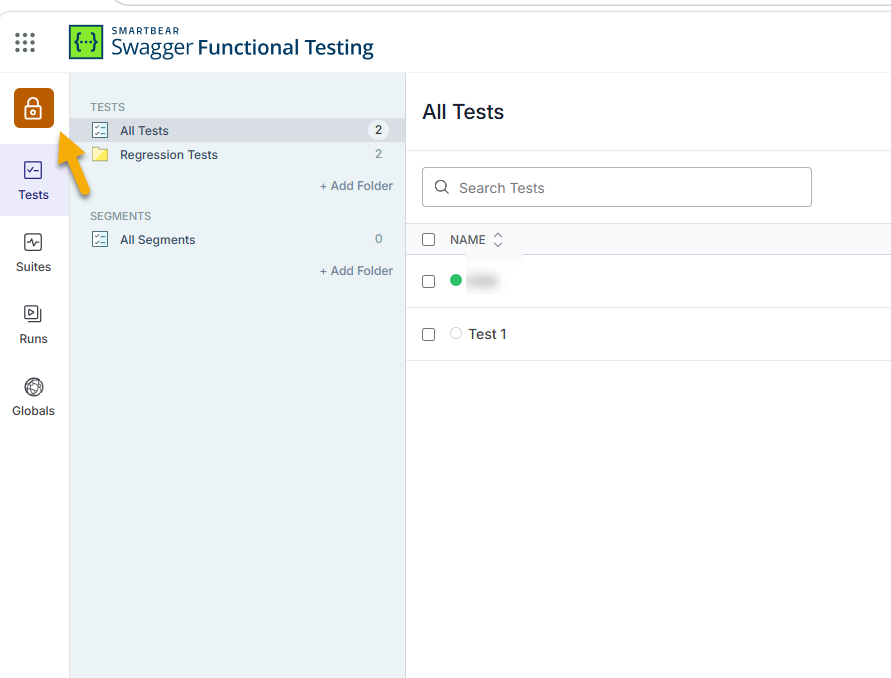This screenshot has height=678, width=891.
Task: Click the empty status circle beside Test 1
Action: (456, 333)
